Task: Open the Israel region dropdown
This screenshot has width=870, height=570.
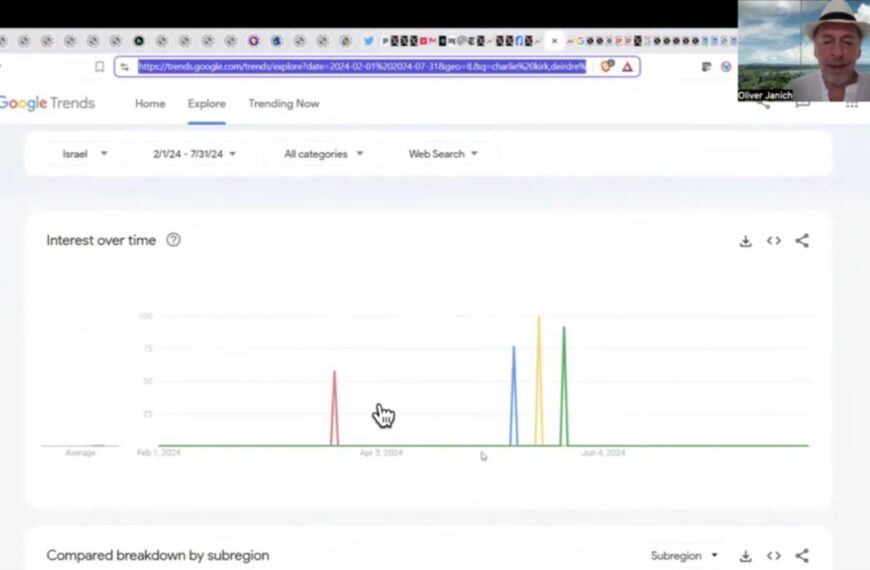Action: coord(84,154)
